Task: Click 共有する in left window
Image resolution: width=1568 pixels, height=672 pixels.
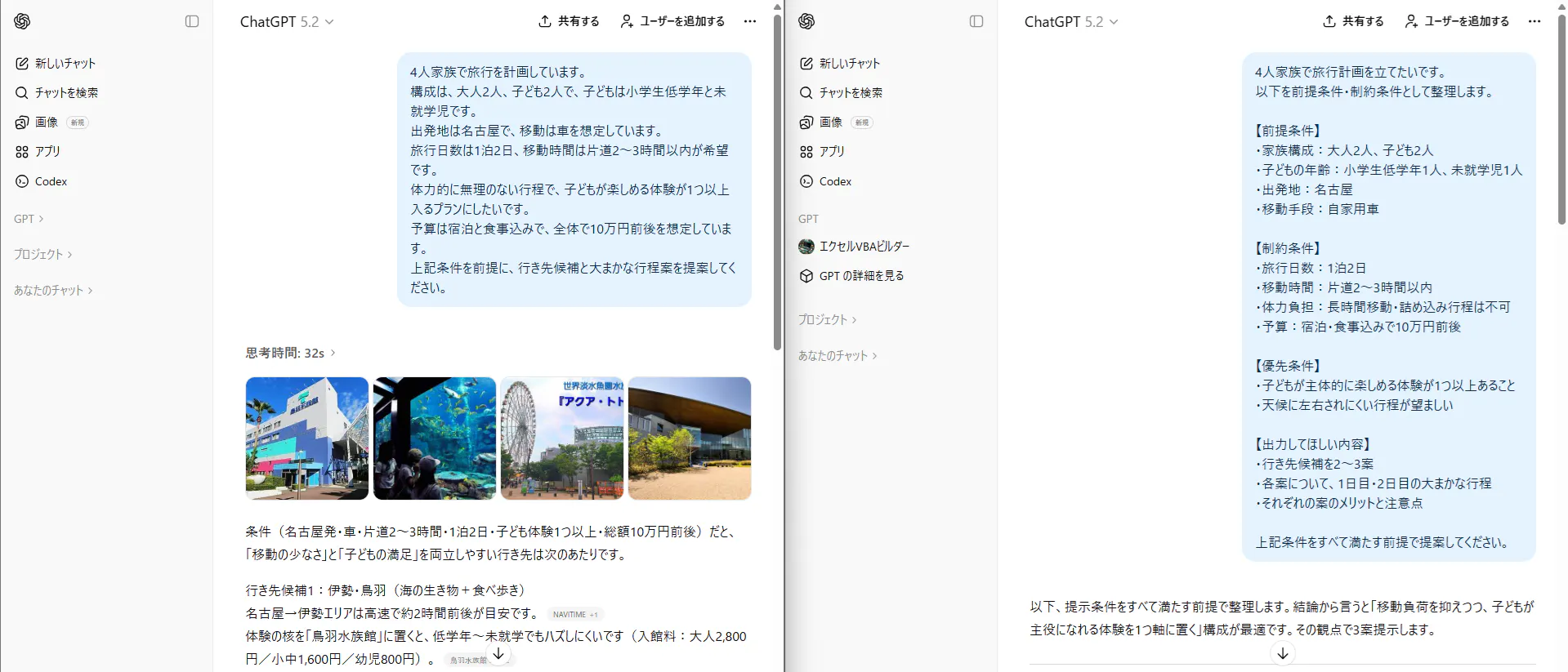Action: (x=570, y=21)
